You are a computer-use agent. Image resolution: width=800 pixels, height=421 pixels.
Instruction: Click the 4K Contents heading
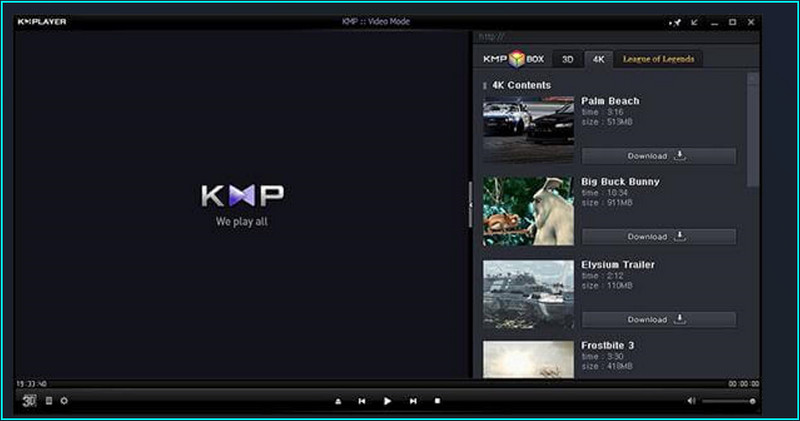(521, 85)
